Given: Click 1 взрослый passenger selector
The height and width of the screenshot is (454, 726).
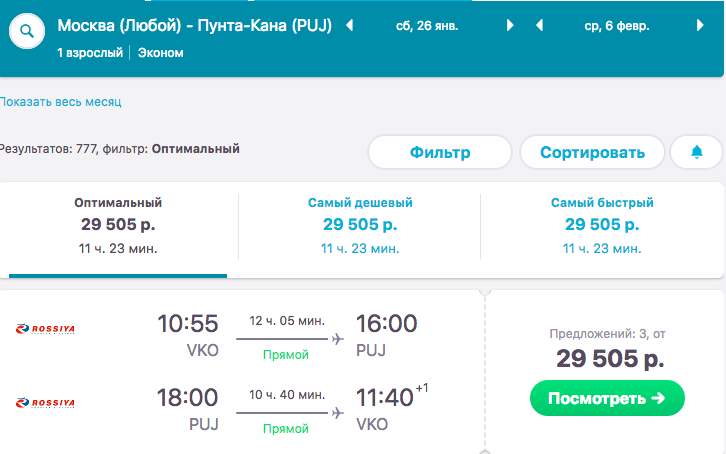Looking at the screenshot, I should click(90, 53).
